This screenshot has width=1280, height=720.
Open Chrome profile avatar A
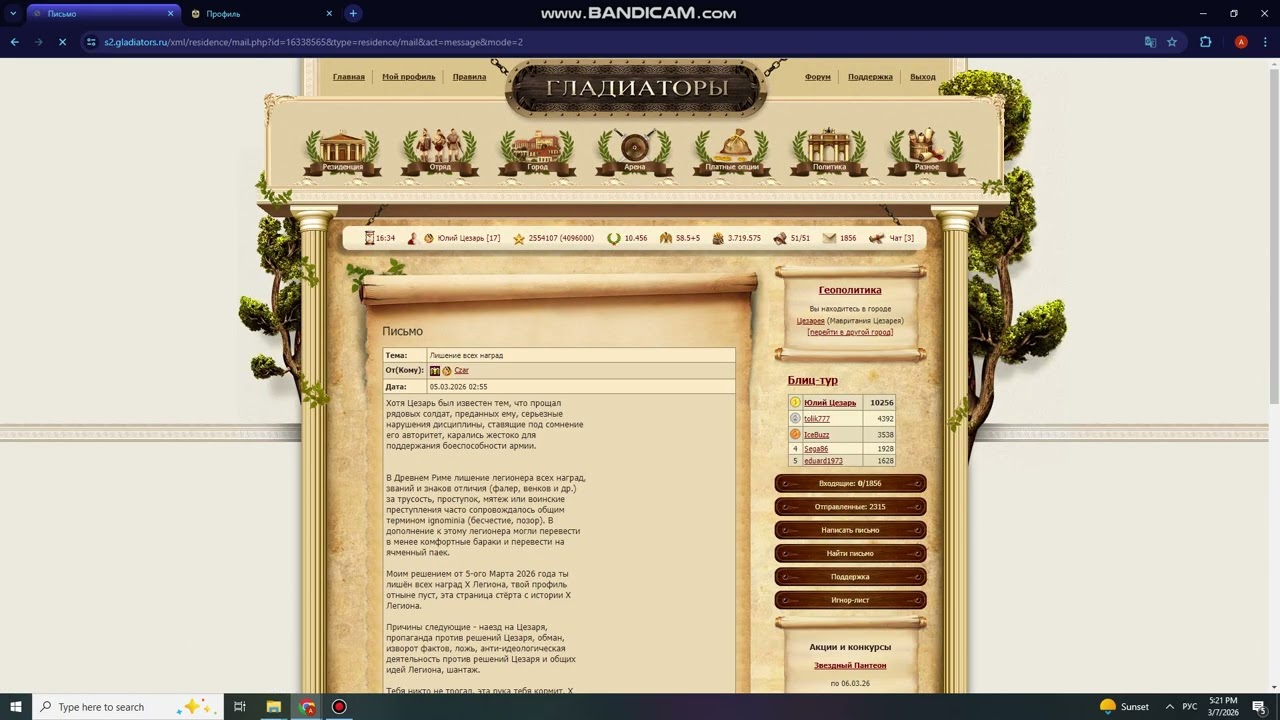click(1241, 42)
